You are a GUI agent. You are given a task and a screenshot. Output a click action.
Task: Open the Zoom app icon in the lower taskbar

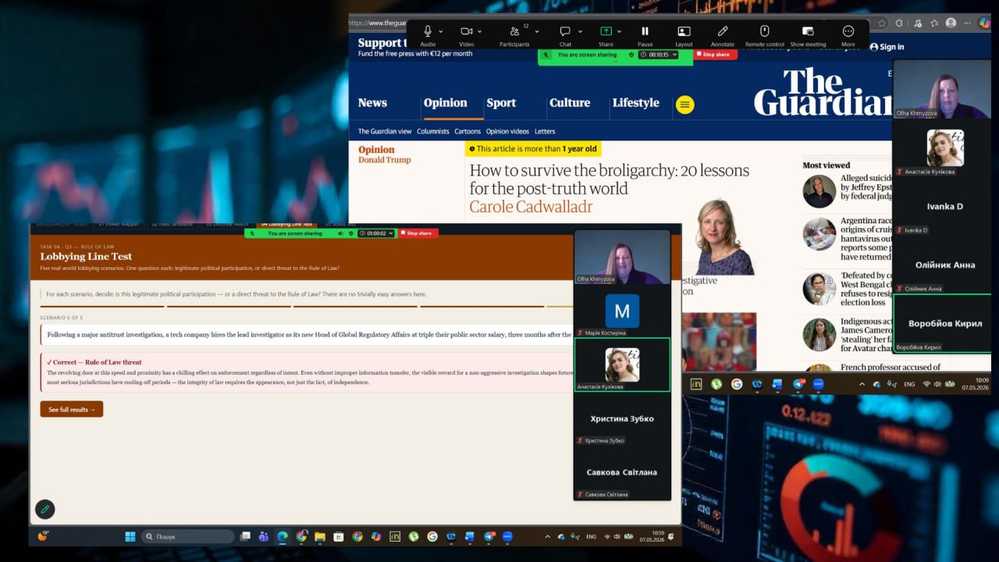(x=507, y=537)
